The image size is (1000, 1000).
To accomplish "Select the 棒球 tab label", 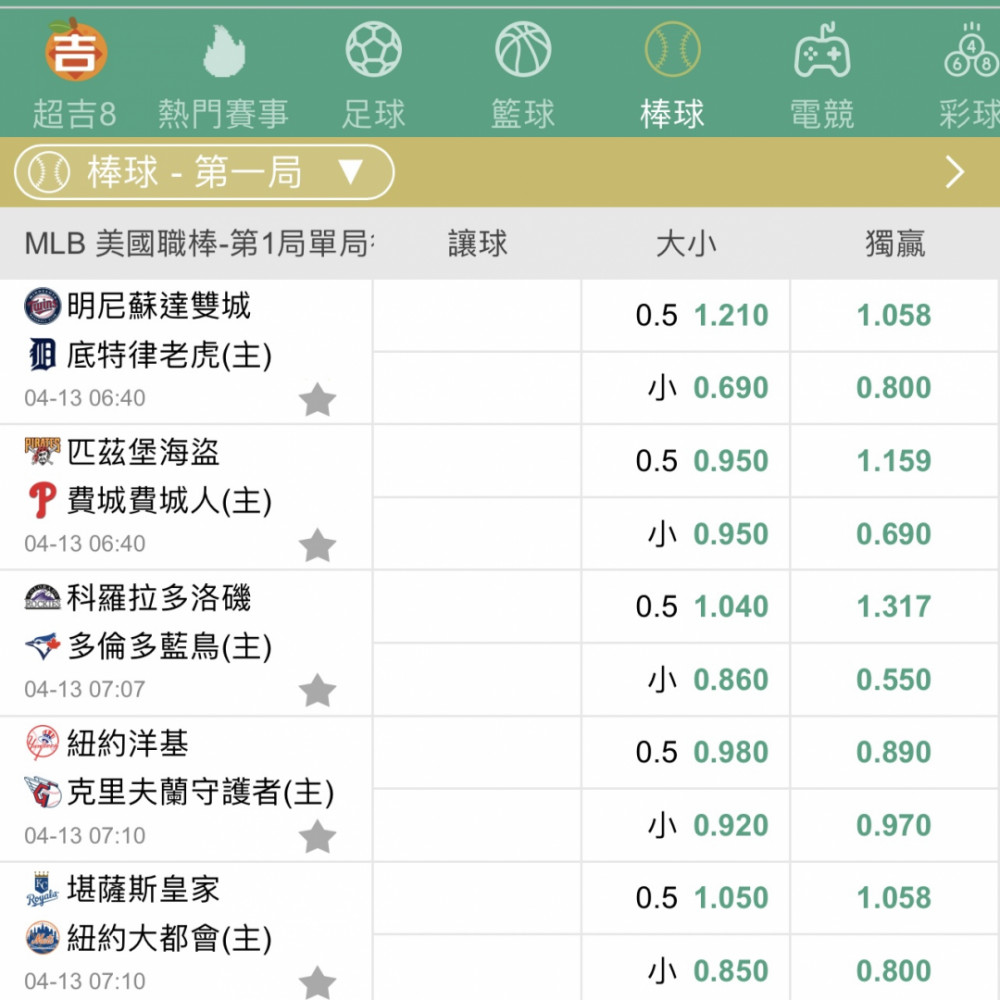I will point(672,115).
